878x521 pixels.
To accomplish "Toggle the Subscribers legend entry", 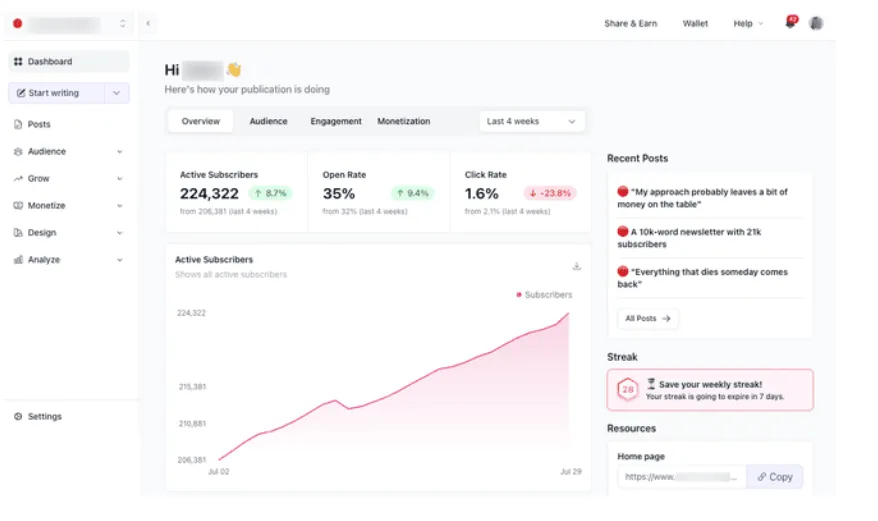I will pos(544,295).
